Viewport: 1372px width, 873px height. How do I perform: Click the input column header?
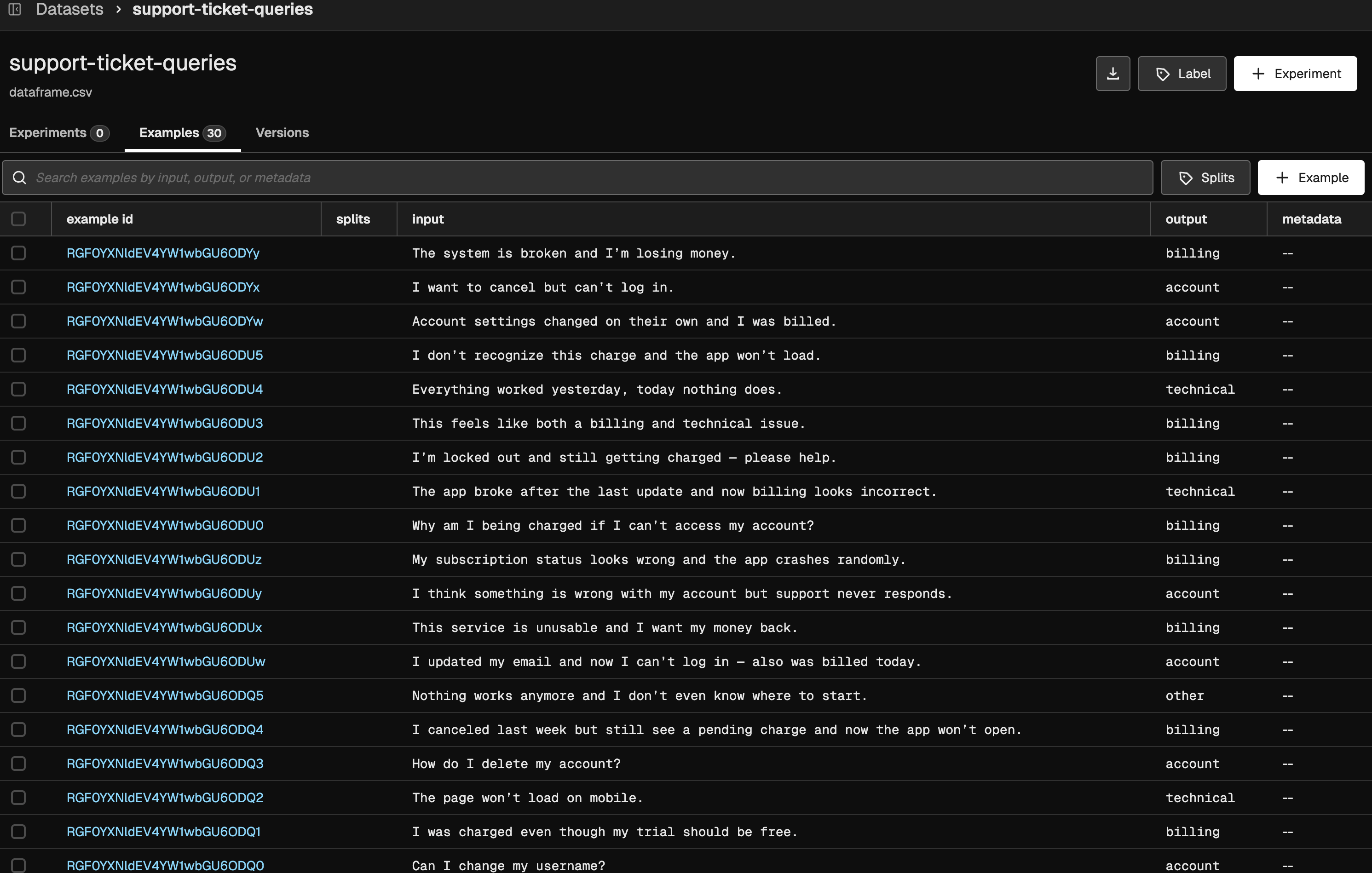428,218
